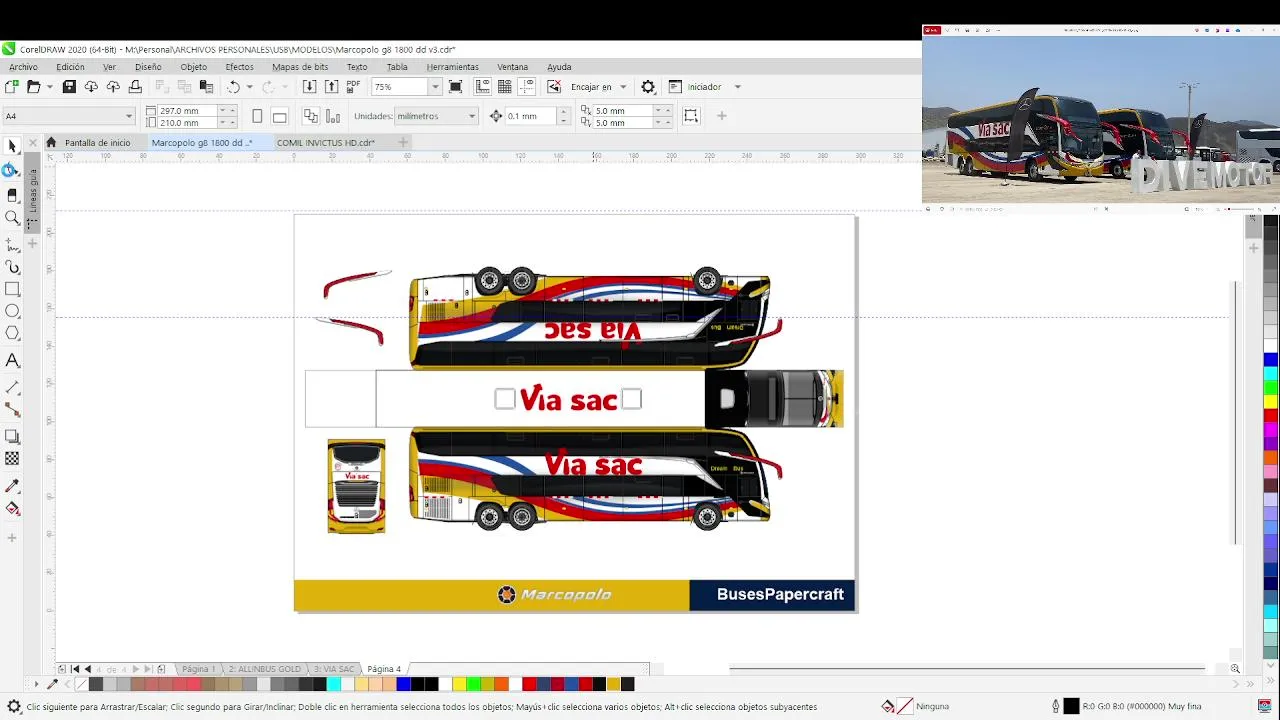
Task: Open the zoom level 75% dropdown
Action: click(x=434, y=87)
